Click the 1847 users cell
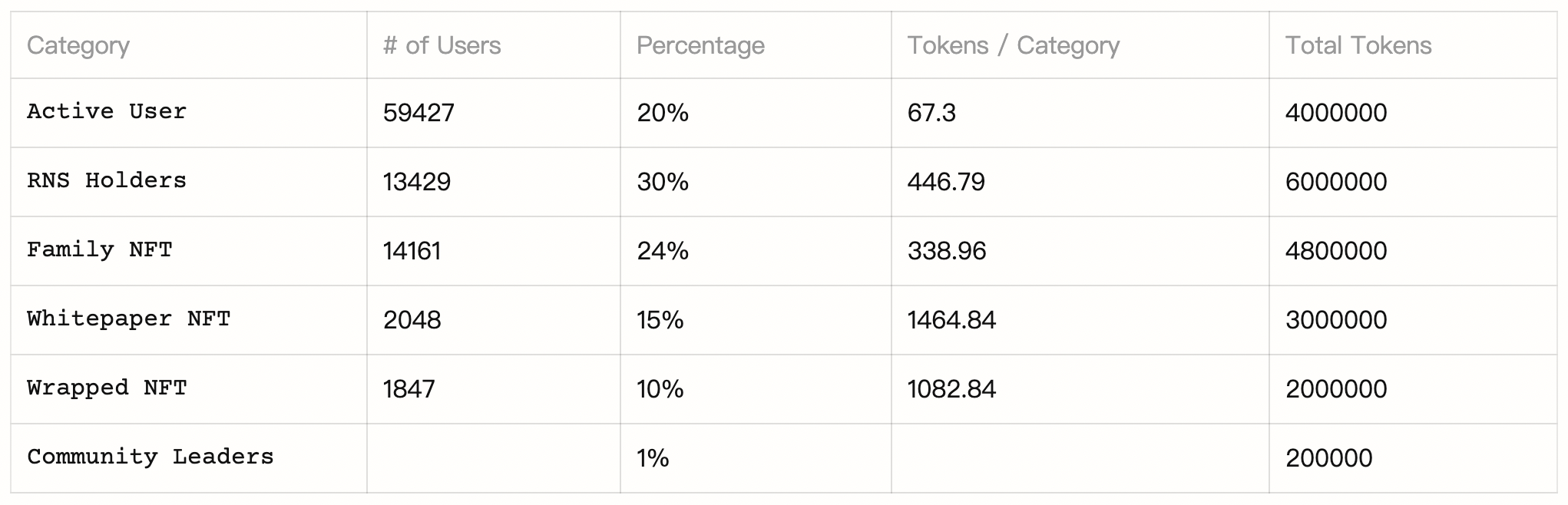 pyautogui.click(x=409, y=389)
